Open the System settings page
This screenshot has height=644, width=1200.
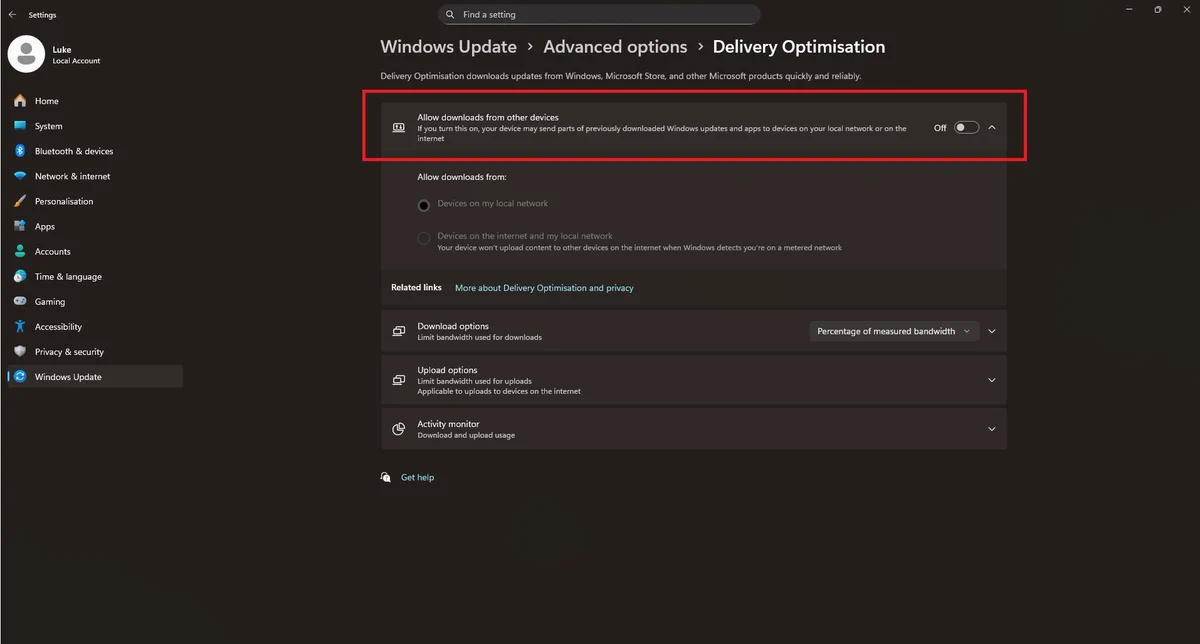click(94, 126)
